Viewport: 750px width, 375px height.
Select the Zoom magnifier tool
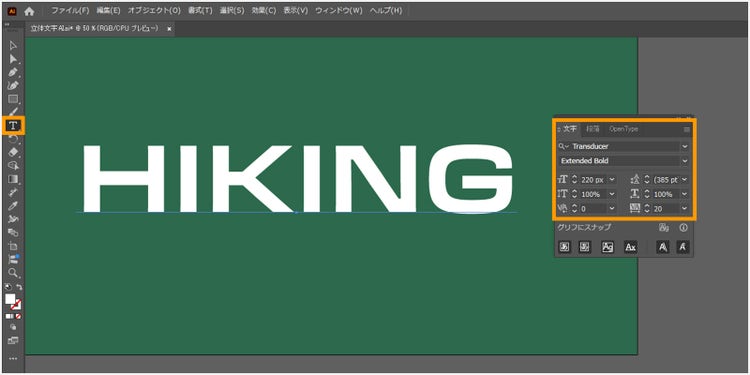coord(13,273)
